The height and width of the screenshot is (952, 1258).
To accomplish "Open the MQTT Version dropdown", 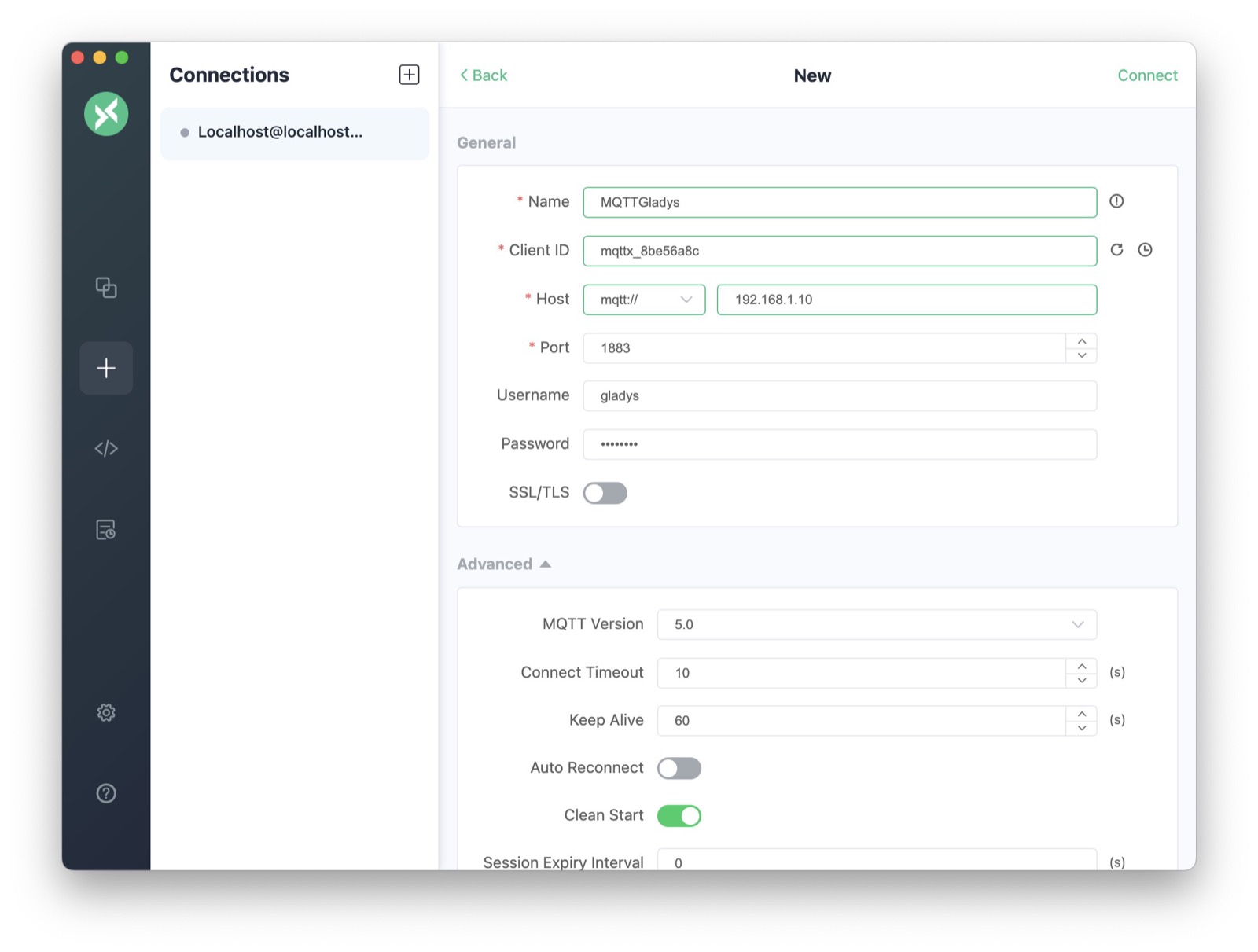I will (x=877, y=624).
